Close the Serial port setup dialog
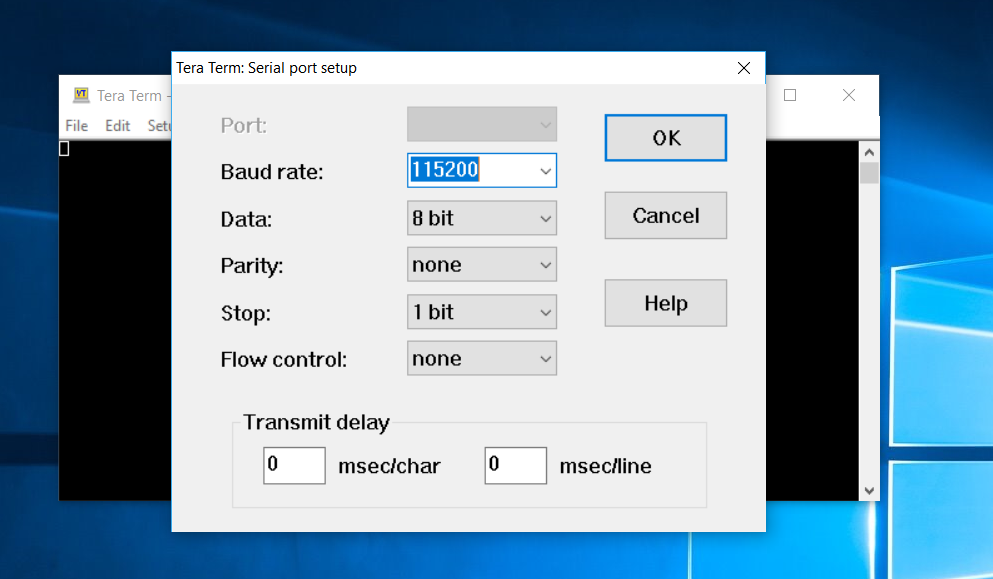 click(743, 68)
